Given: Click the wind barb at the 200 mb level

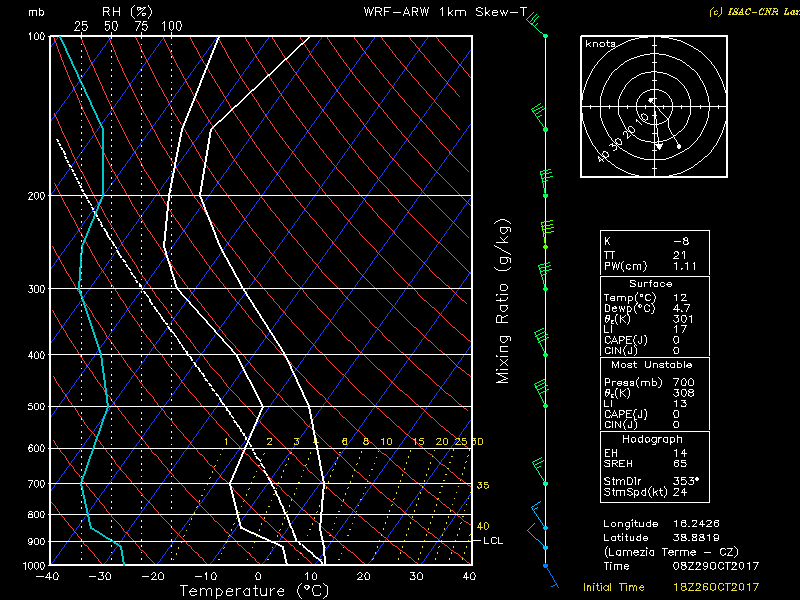Looking at the screenshot, I should pyautogui.click(x=546, y=184).
